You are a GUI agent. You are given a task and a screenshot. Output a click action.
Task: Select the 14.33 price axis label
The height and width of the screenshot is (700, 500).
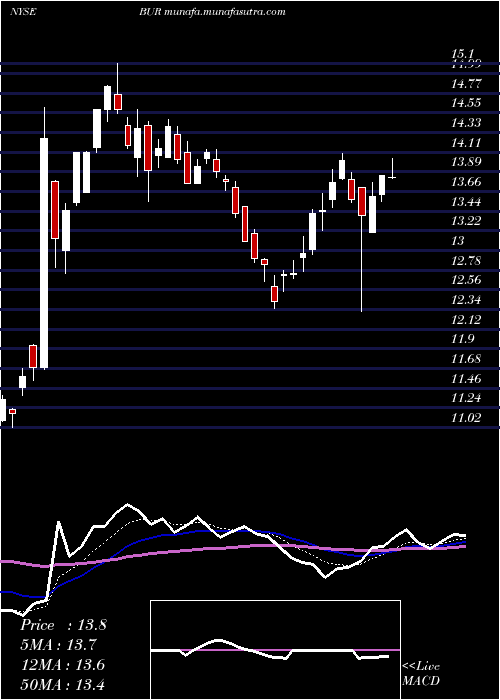[466, 123]
